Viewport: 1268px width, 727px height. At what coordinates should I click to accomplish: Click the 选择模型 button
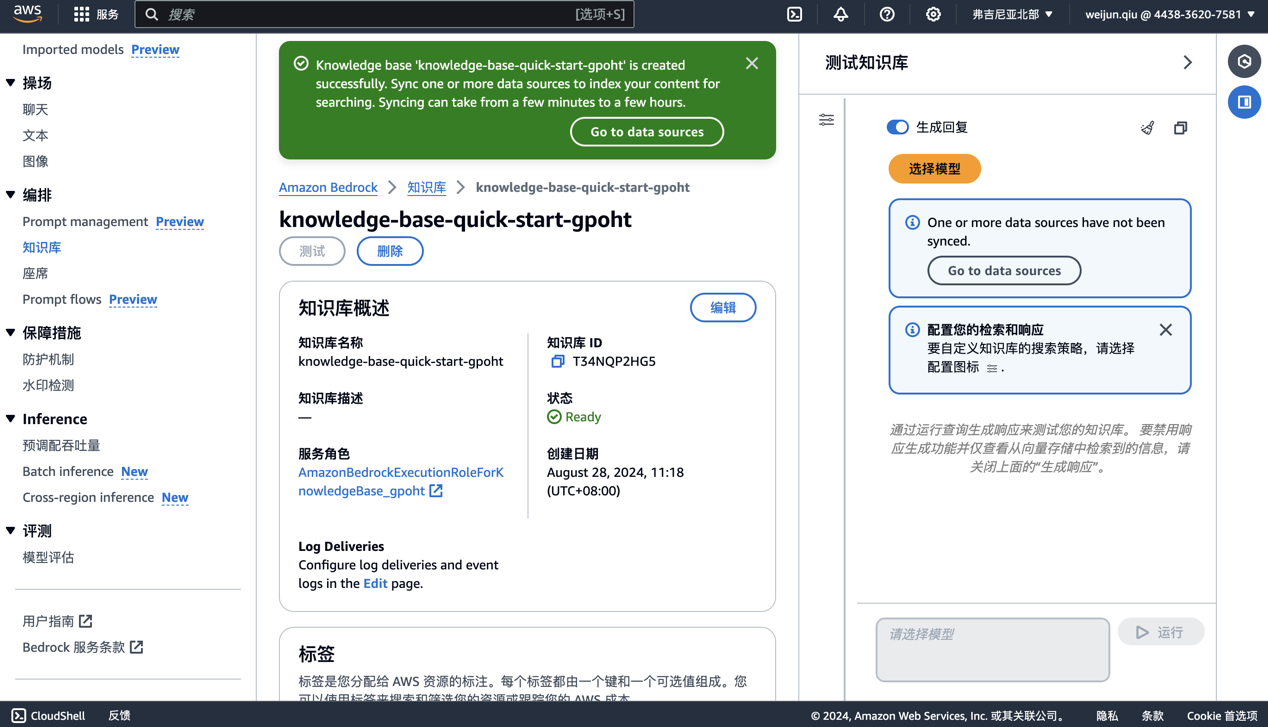click(x=935, y=169)
